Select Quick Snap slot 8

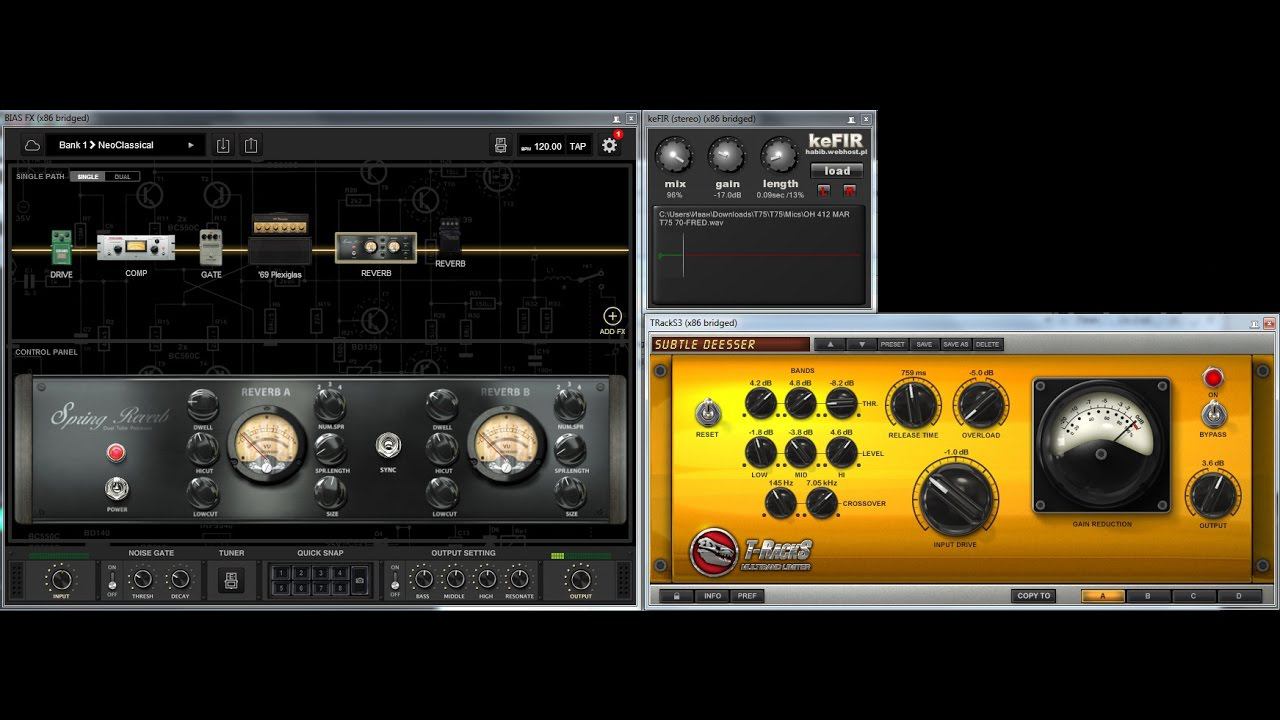(x=340, y=589)
